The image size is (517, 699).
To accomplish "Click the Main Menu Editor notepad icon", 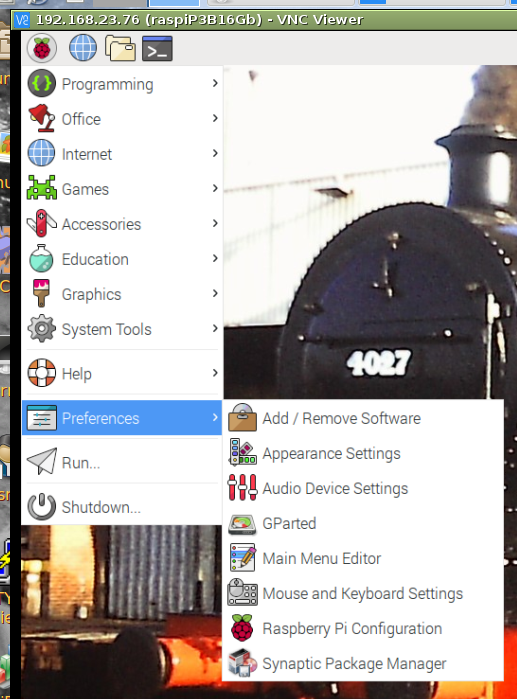I will [x=242, y=557].
